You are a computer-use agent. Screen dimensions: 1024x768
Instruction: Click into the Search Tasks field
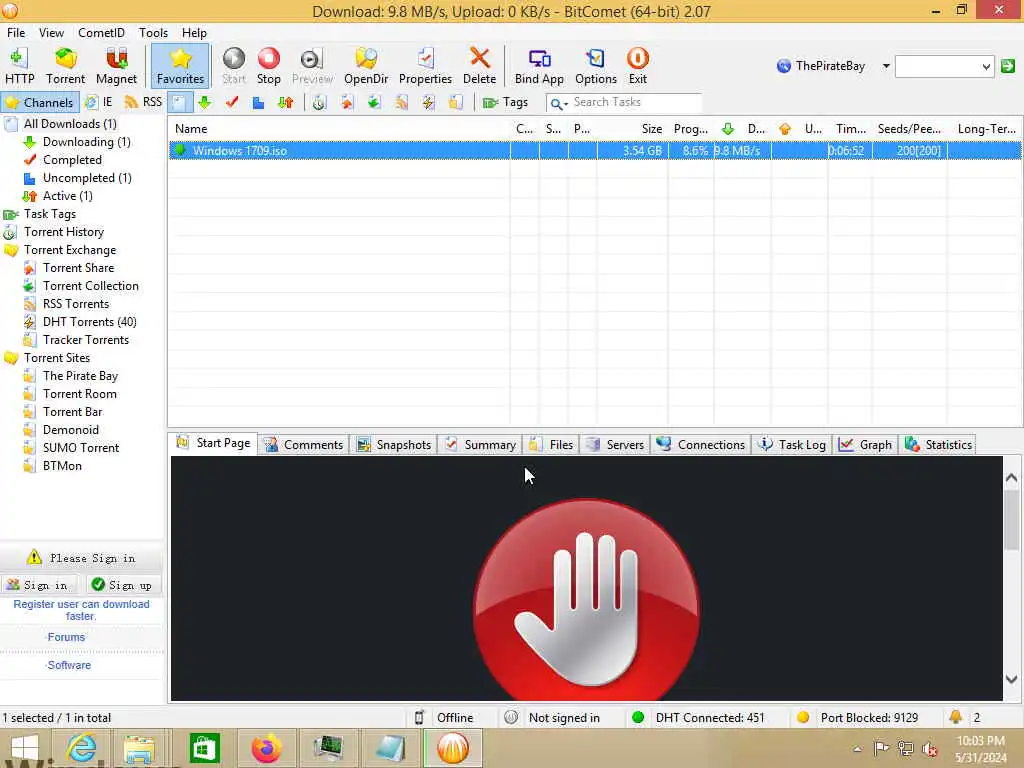[635, 103]
